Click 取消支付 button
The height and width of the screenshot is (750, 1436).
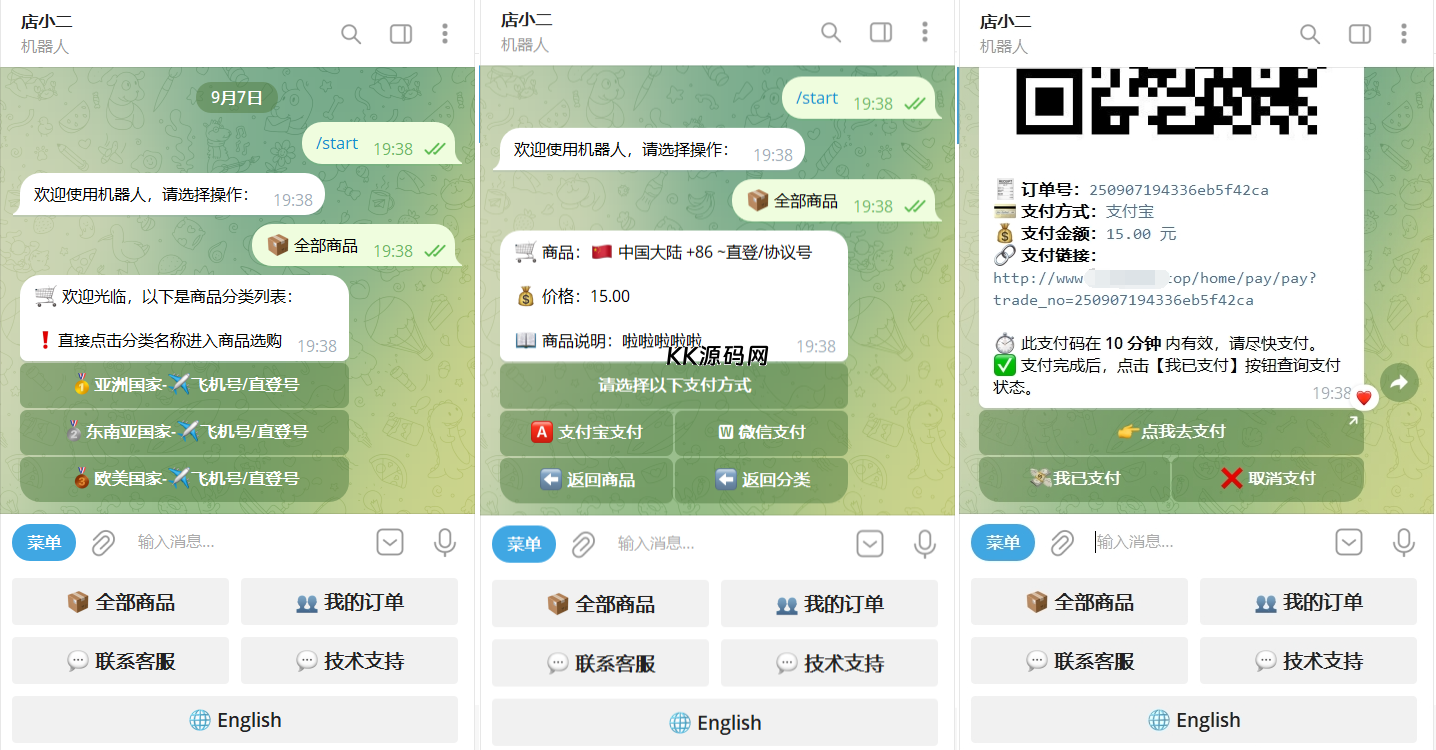1268,479
